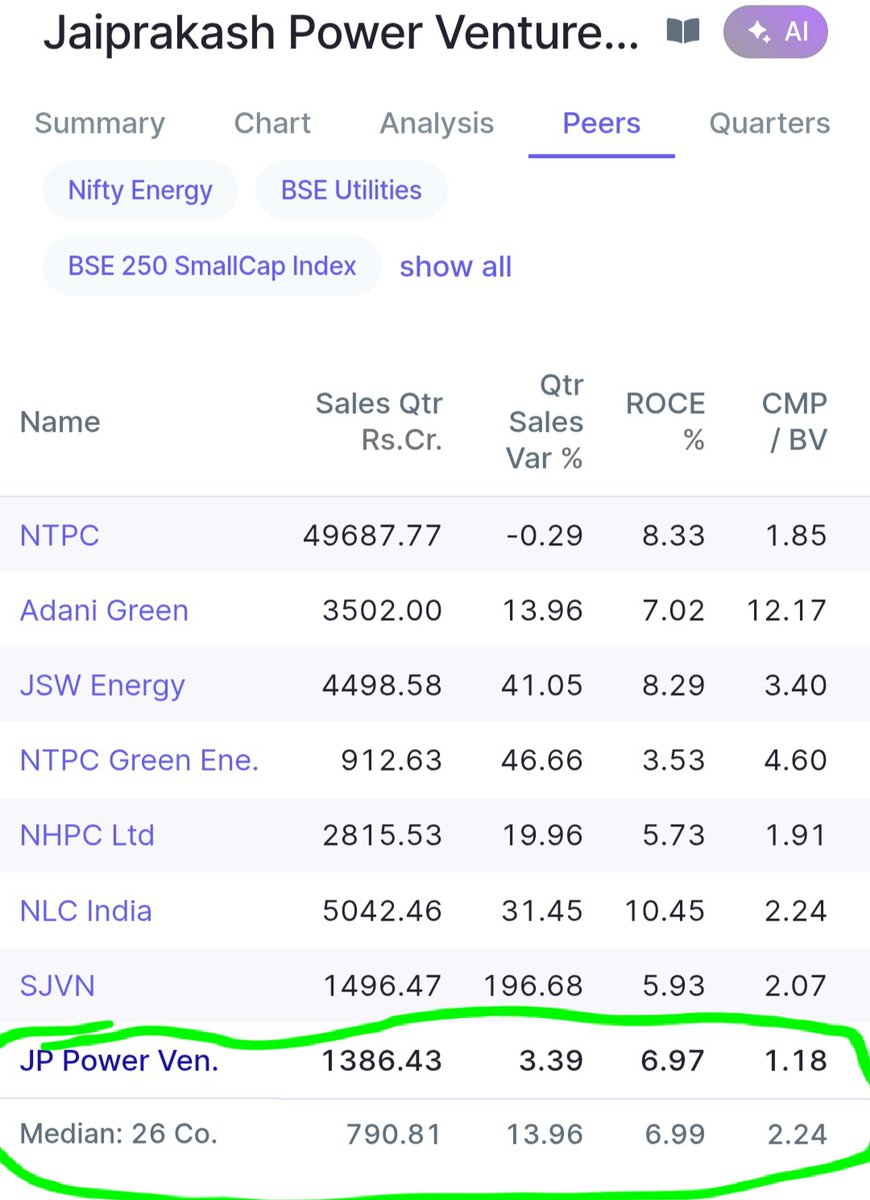Click the show all link

(x=456, y=267)
